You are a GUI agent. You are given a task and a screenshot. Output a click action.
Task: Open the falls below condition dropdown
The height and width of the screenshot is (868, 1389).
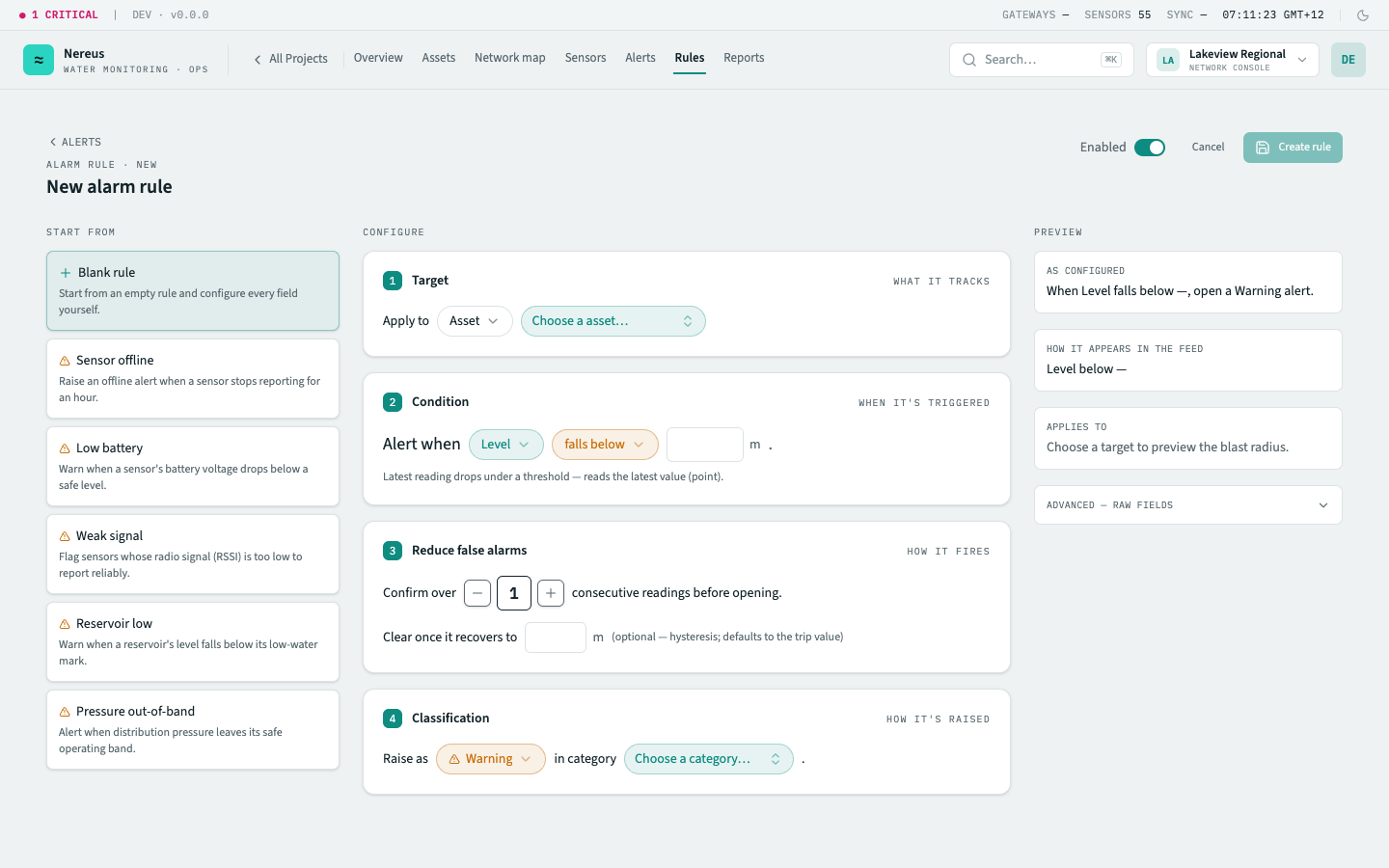click(x=605, y=445)
